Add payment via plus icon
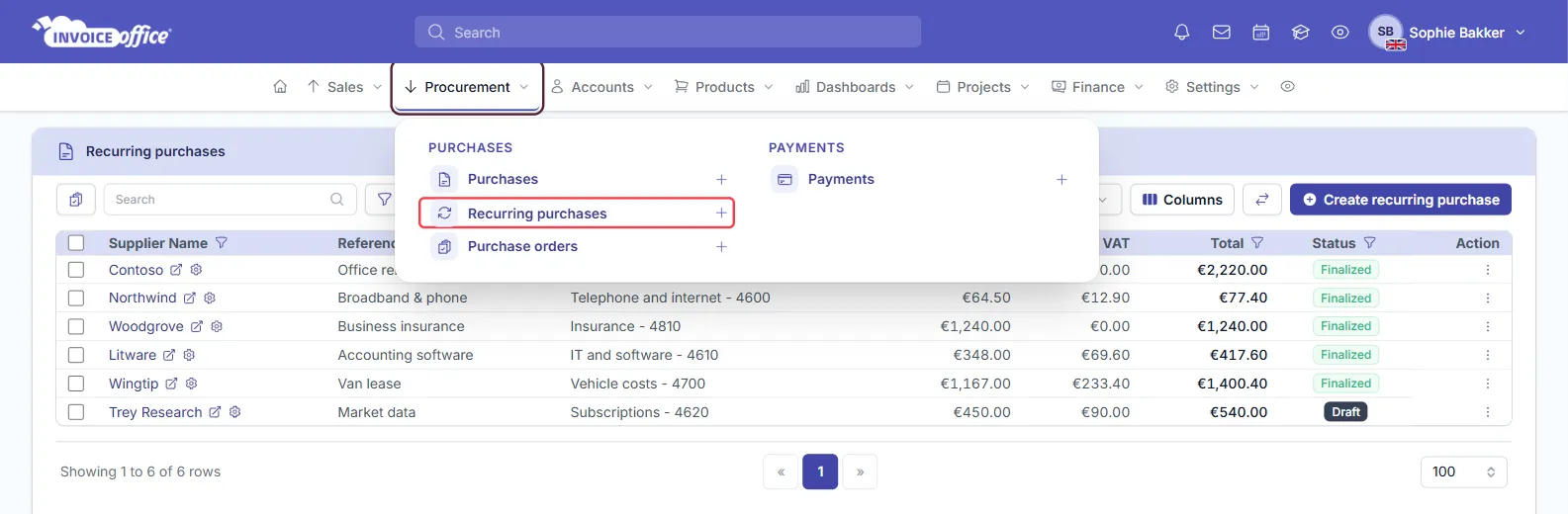1568x514 pixels. tap(1061, 180)
